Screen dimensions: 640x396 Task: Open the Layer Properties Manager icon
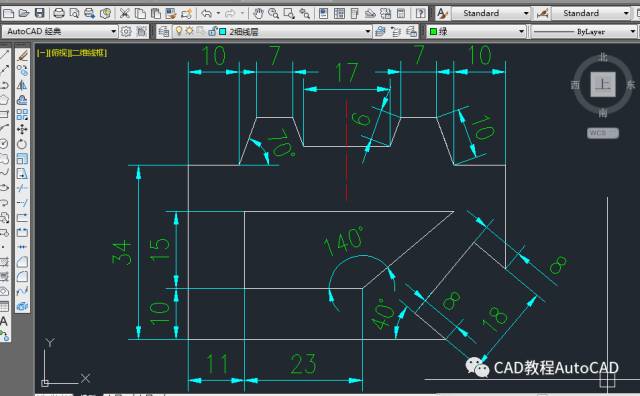coord(164,31)
